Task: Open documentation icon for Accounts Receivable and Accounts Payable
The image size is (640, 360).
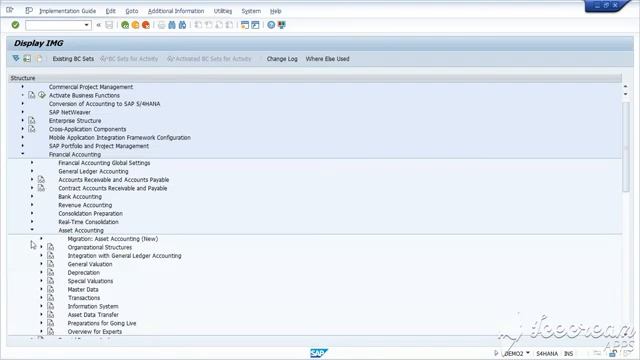Action: pos(41,180)
